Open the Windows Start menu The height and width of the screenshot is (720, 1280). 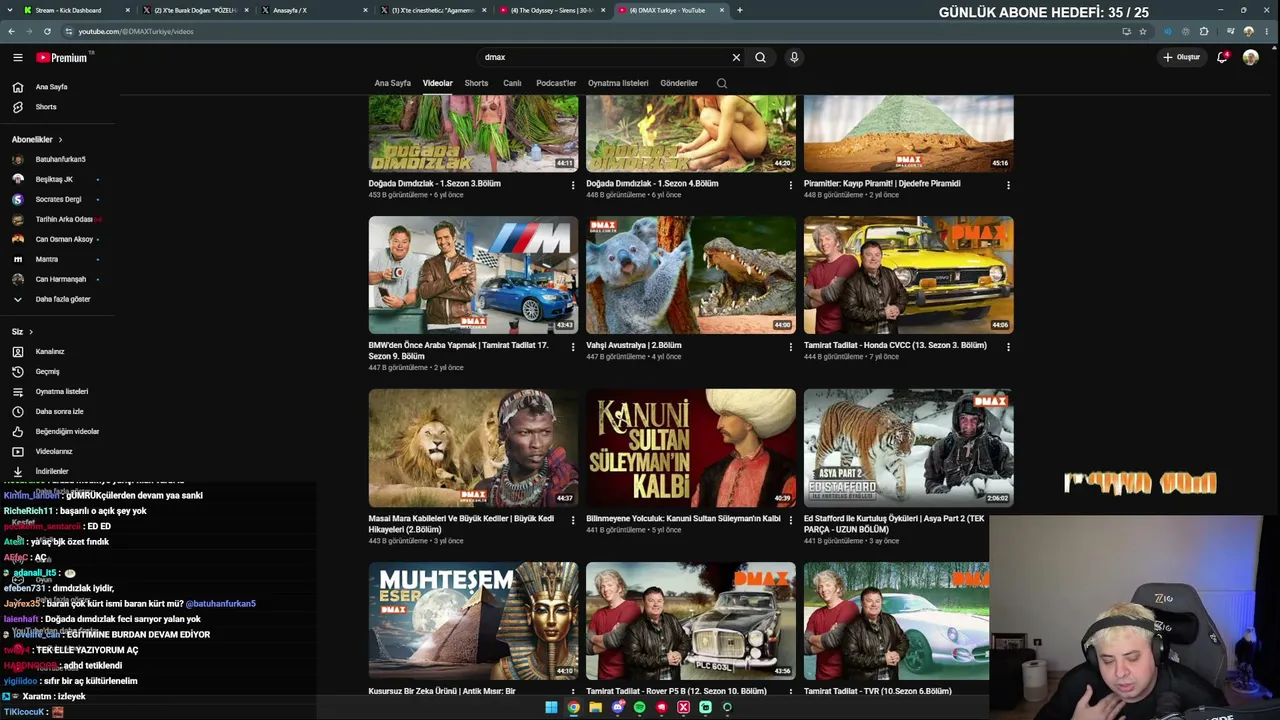[551, 708]
